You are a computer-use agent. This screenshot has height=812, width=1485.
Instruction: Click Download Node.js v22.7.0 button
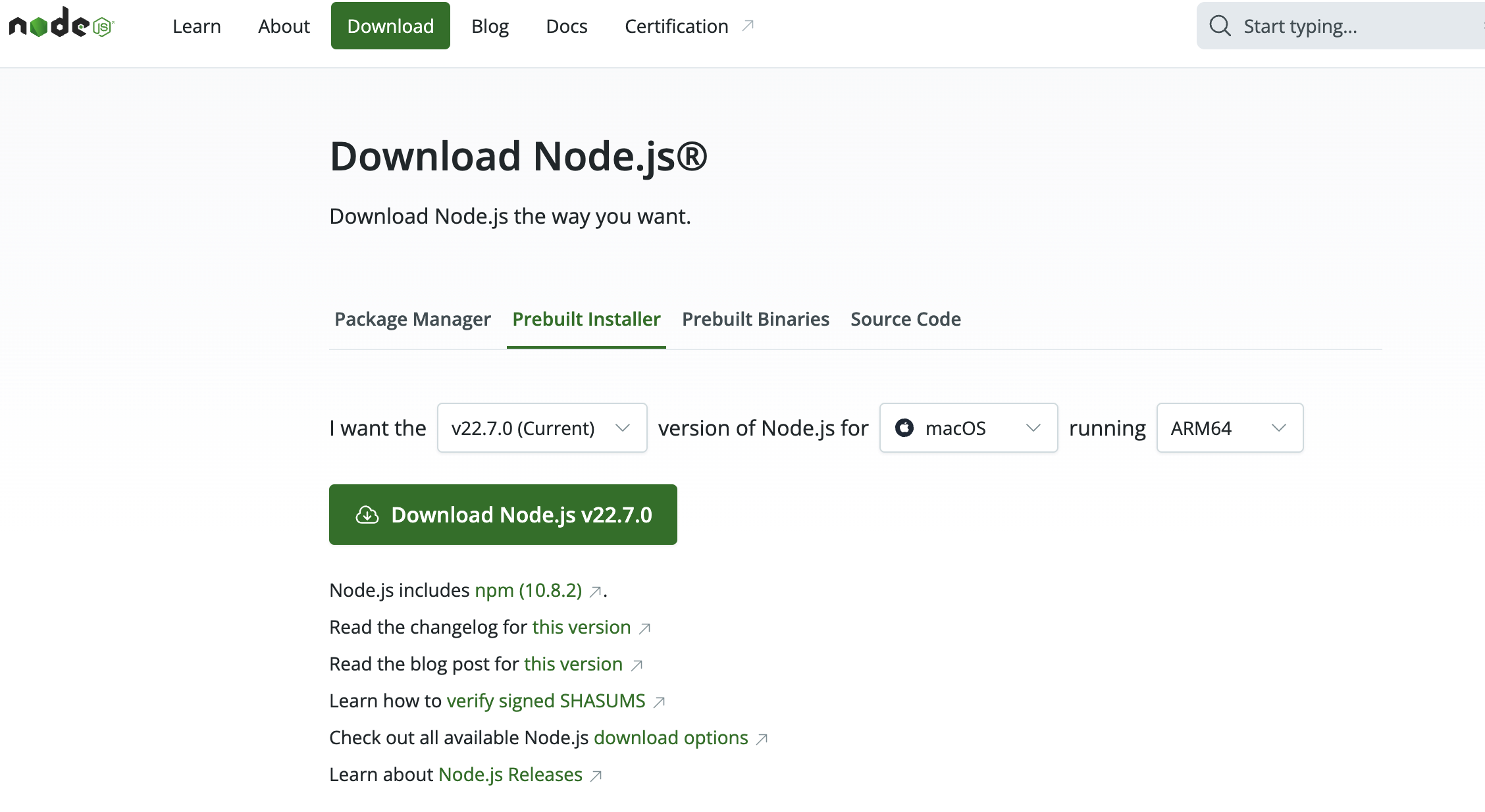tap(503, 515)
